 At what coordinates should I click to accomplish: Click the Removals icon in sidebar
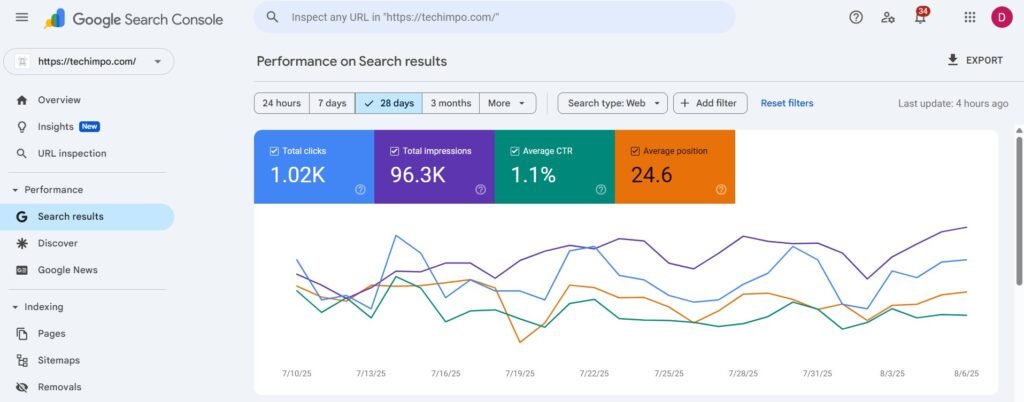(x=22, y=387)
